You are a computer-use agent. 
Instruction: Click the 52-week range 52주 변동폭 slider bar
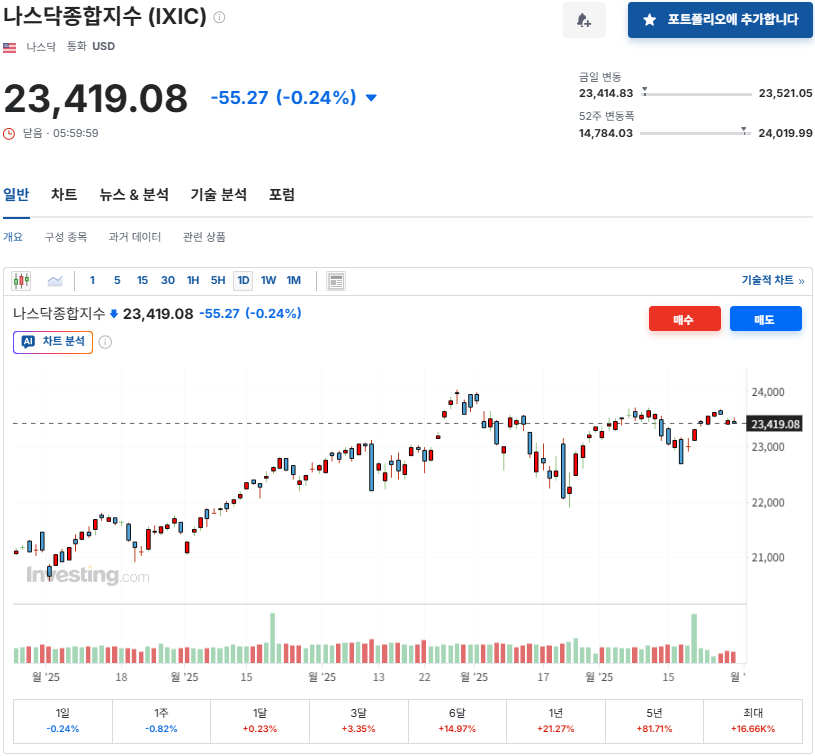(x=696, y=134)
